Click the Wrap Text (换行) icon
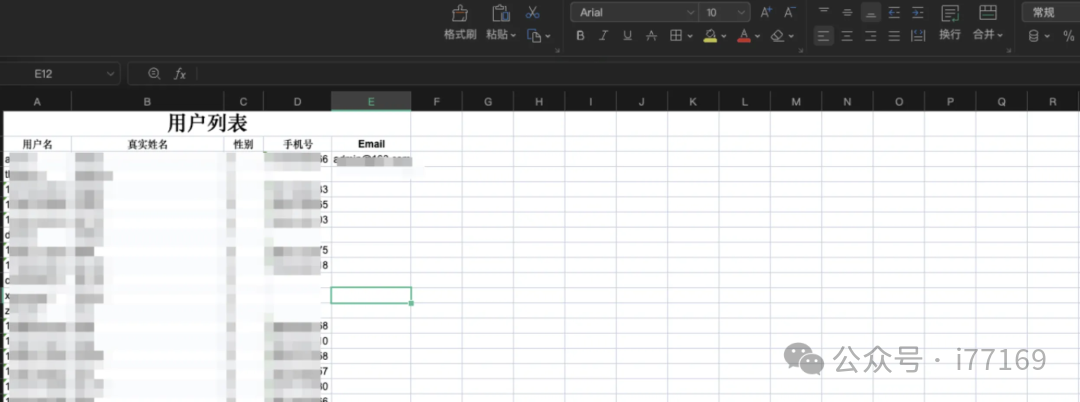 pyautogui.click(x=950, y=13)
